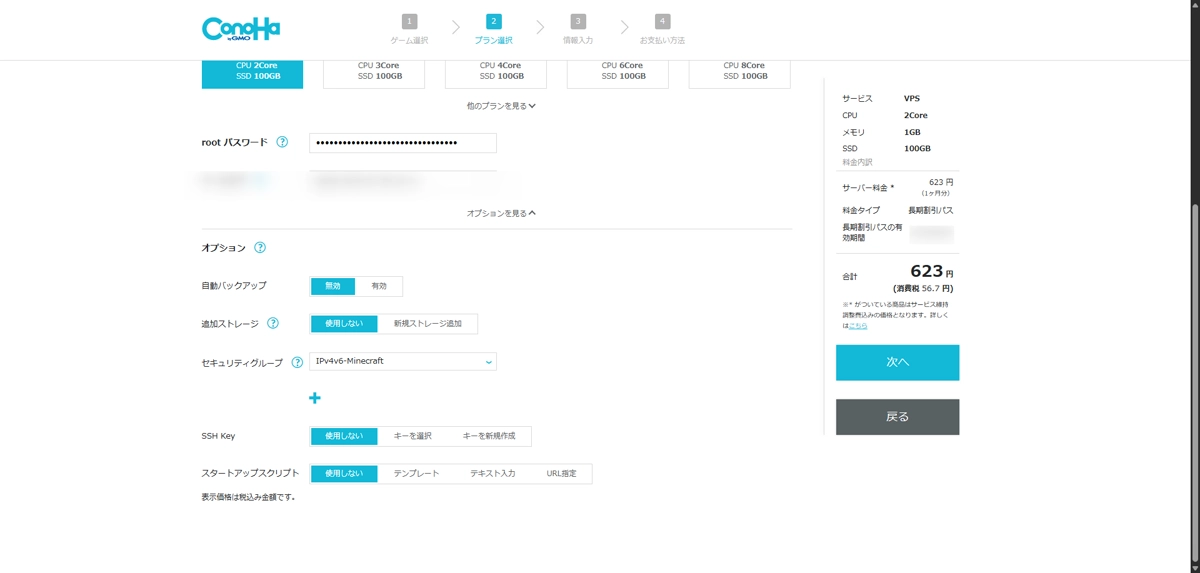
Task: Select SSH Key キーを新規作成 option
Action: (x=488, y=436)
